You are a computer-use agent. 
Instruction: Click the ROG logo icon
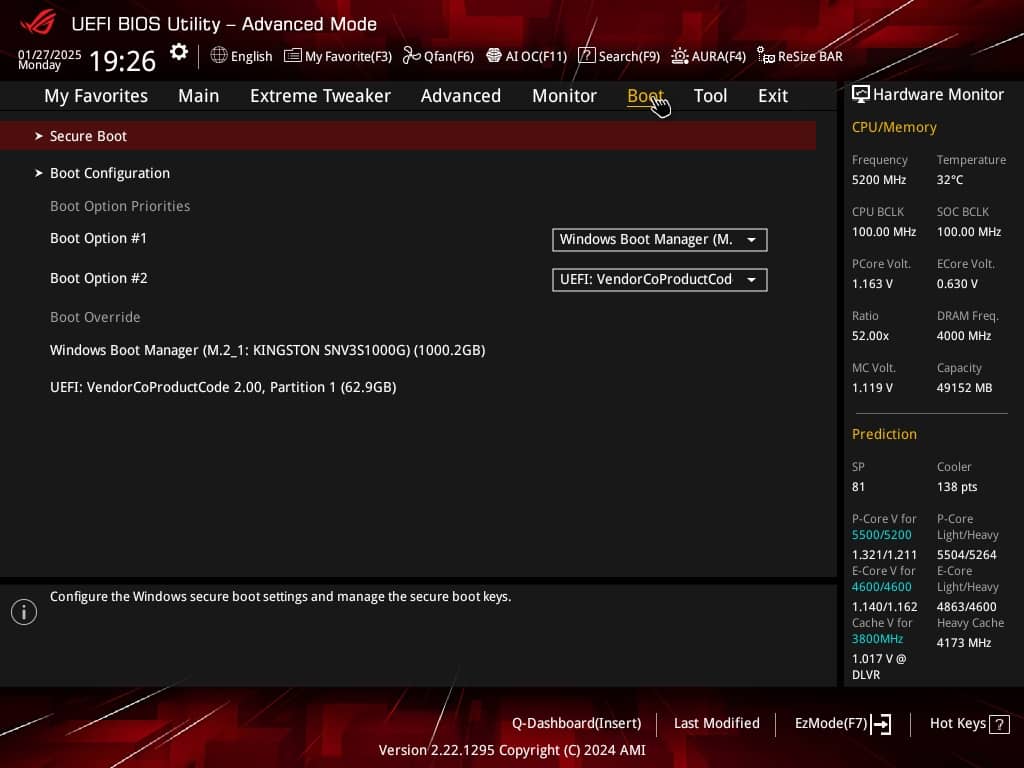pyautogui.click(x=38, y=22)
